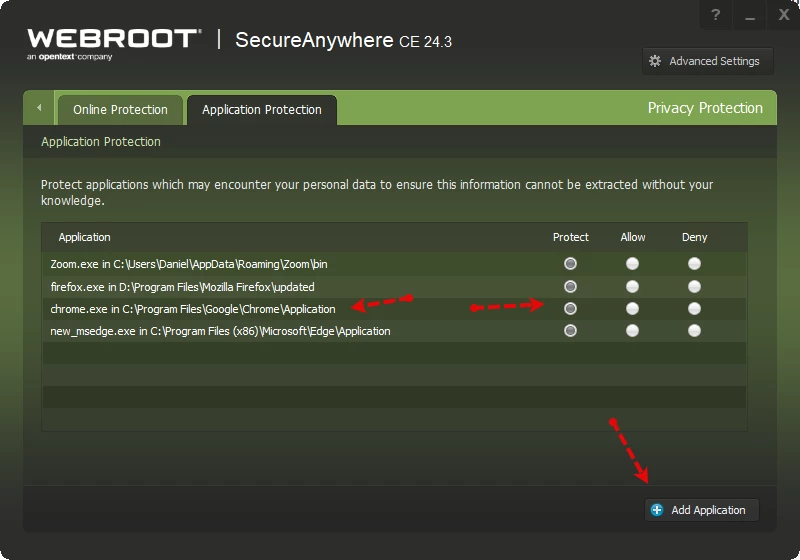Set new_msedge.exe to Deny

[x=694, y=331]
